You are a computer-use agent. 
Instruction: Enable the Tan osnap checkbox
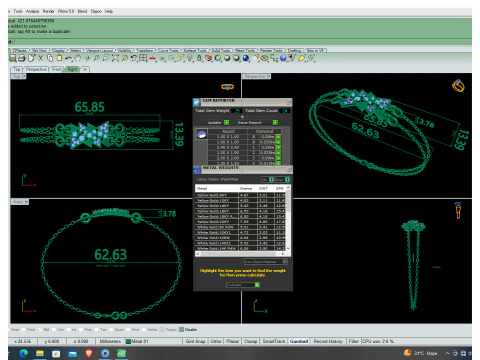pos(96,330)
